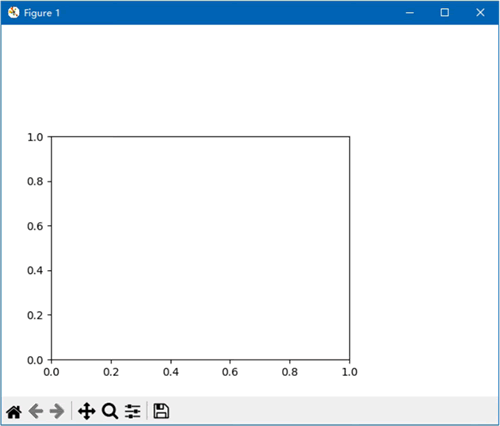500x426 pixels.
Task: Reset the view with the Home icon
Action: point(14,412)
